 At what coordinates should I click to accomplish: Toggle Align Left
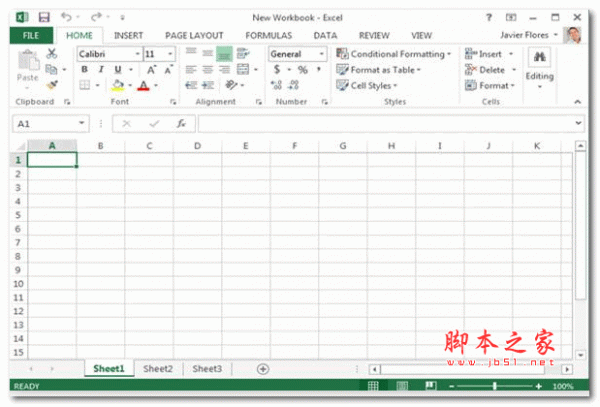pyautogui.click(x=191, y=70)
